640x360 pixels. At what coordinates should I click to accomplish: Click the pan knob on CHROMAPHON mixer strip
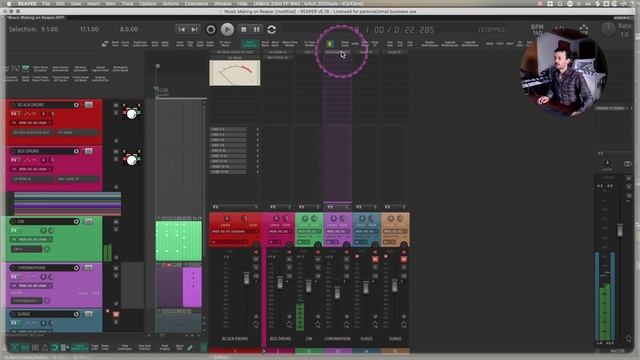tap(333, 219)
